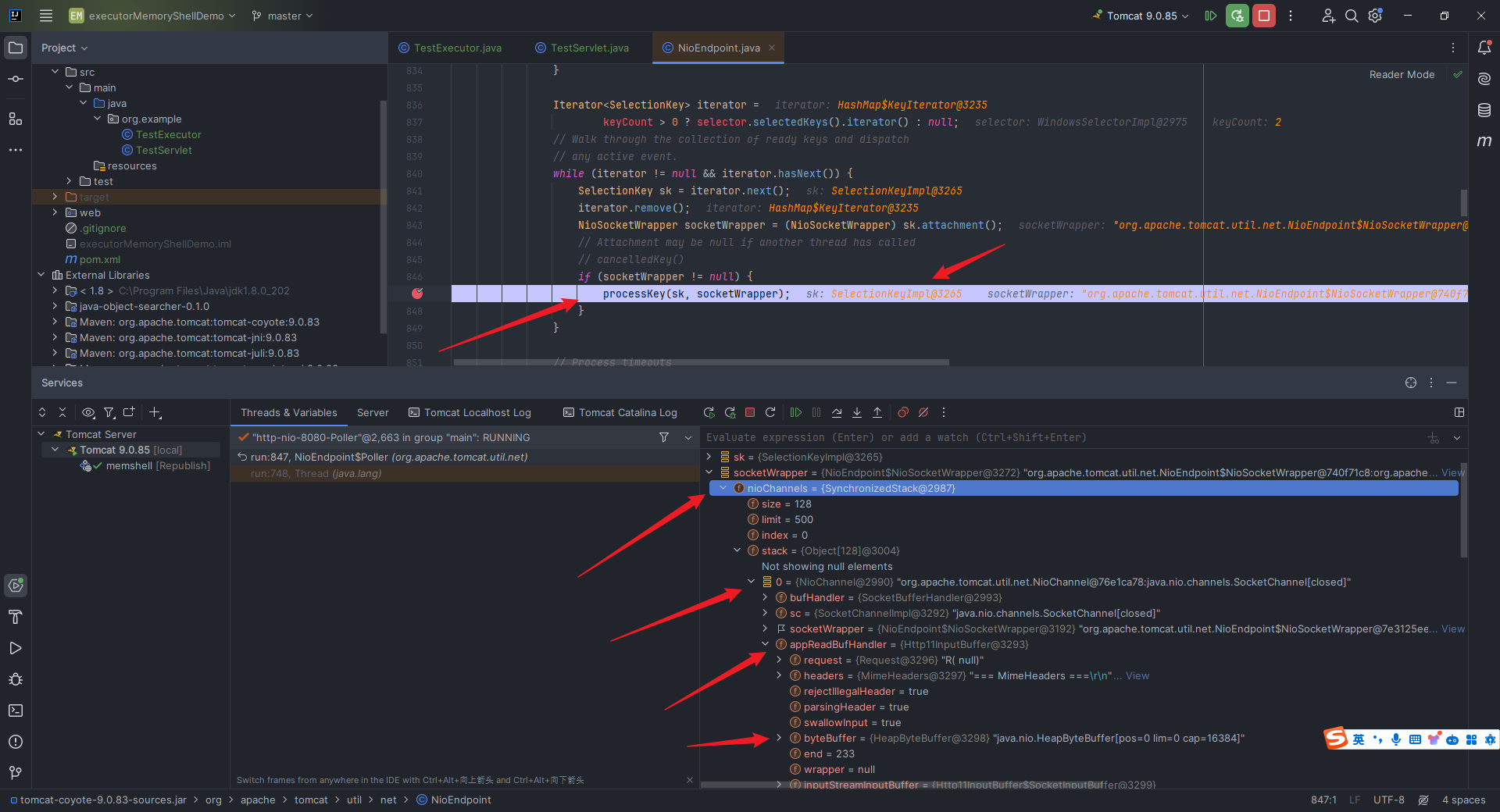Viewport: 1500px width, 812px height.
Task: Toggle the Services filter icon
Action: click(109, 412)
